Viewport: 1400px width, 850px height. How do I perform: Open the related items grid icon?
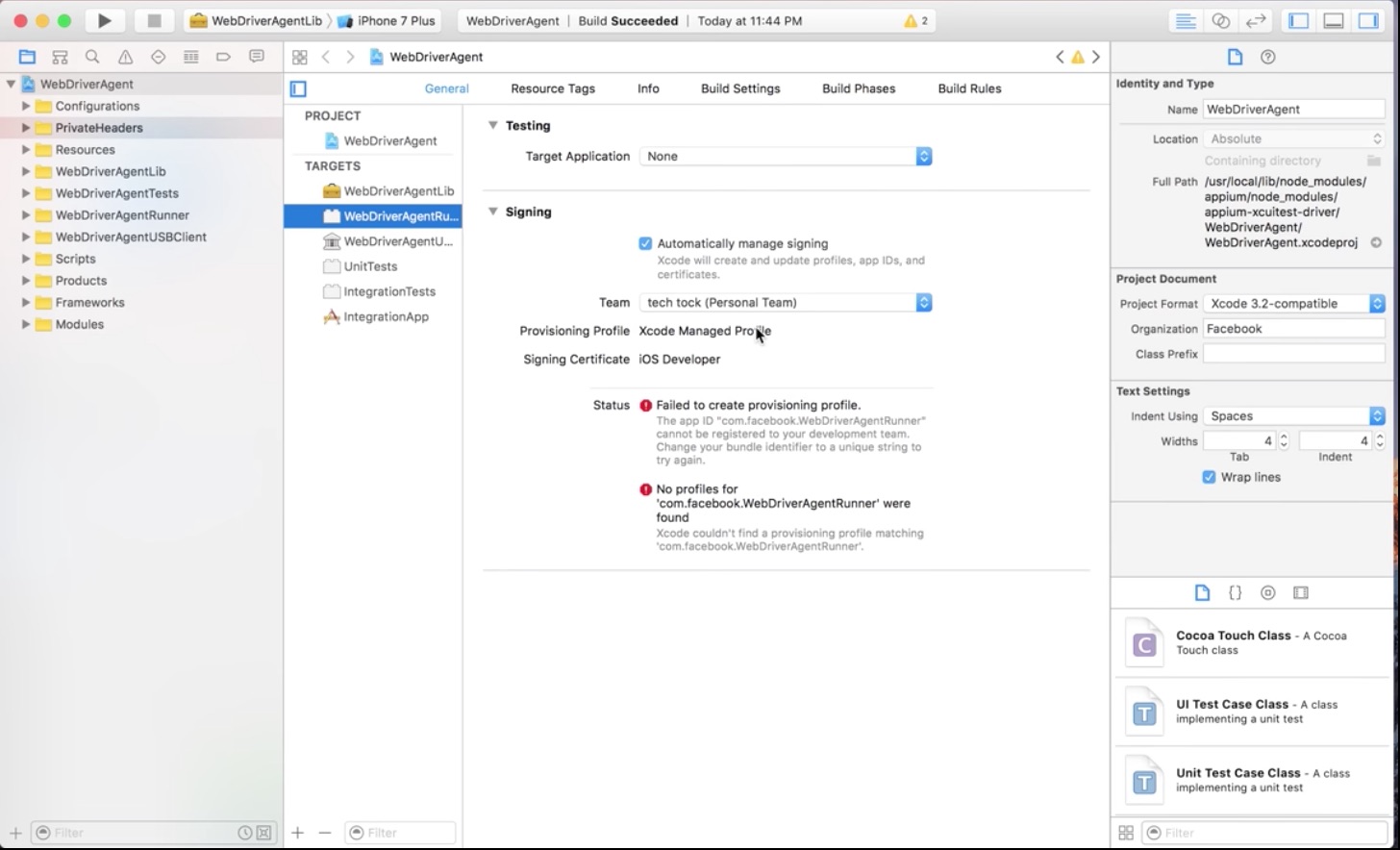click(x=299, y=57)
